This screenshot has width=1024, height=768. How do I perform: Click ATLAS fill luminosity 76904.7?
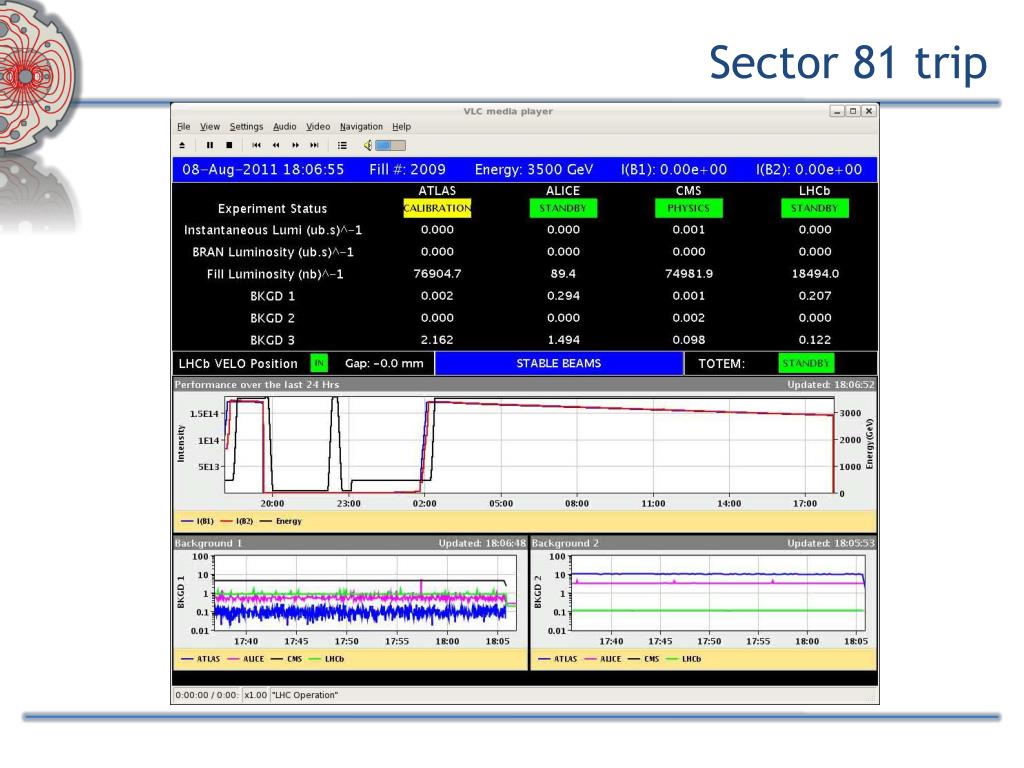pyautogui.click(x=437, y=274)
